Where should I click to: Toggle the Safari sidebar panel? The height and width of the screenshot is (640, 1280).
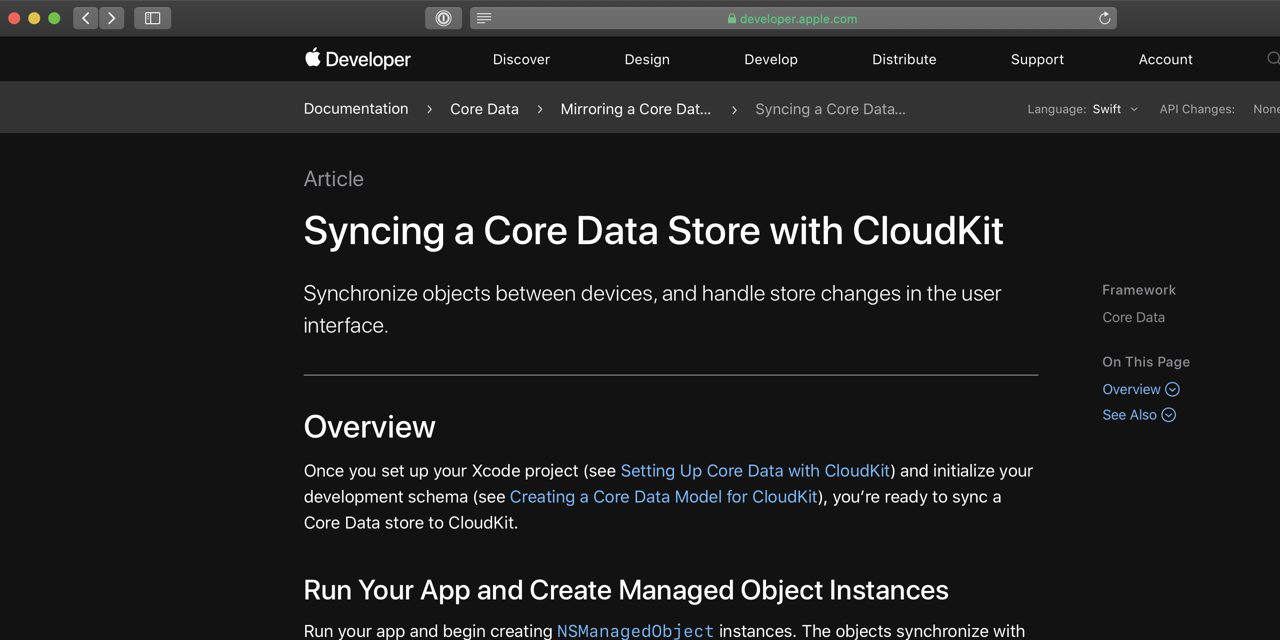pos(153,18)
